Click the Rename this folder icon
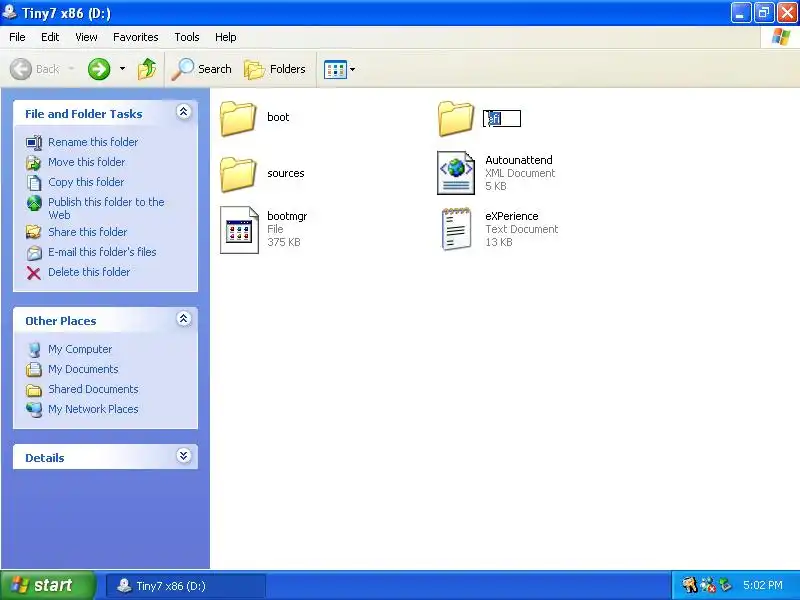The height and width of the screenshot is (600, 800). click(34, 142)
